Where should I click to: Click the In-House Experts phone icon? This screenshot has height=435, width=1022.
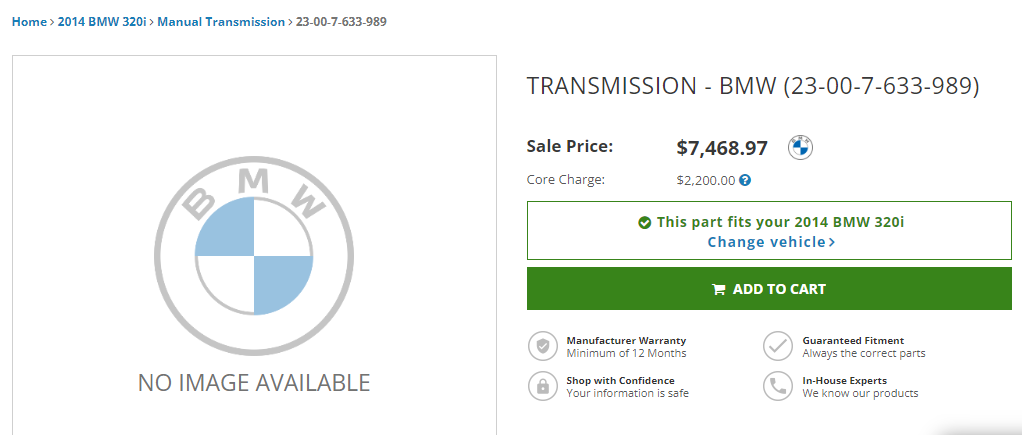click(777, 386)
